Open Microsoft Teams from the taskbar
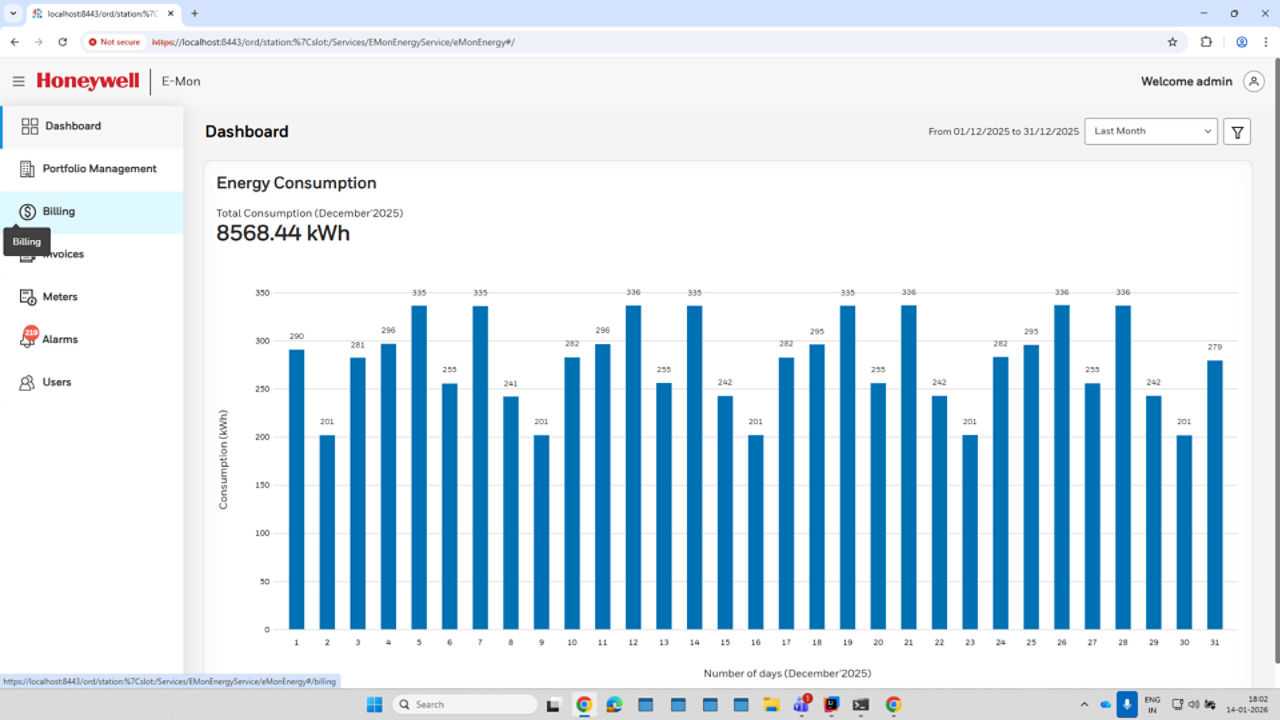 800,704
